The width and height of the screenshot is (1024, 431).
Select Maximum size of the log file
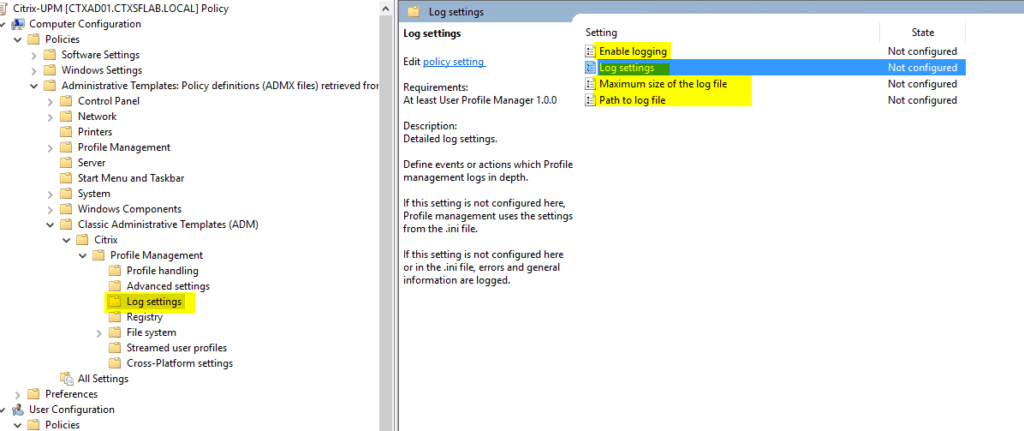click(663, 84)
